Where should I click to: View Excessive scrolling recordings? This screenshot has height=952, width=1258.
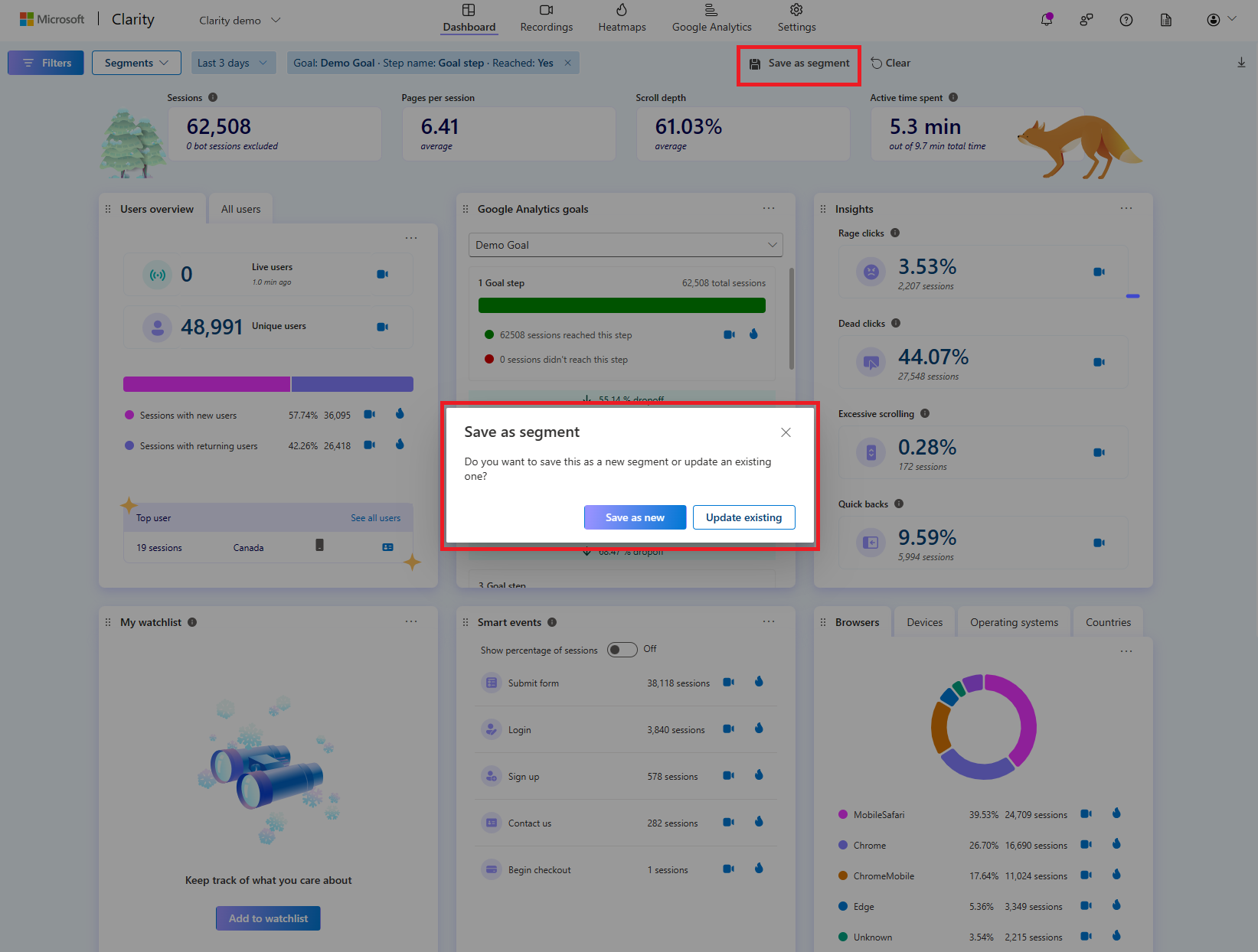coord(1100,452)
